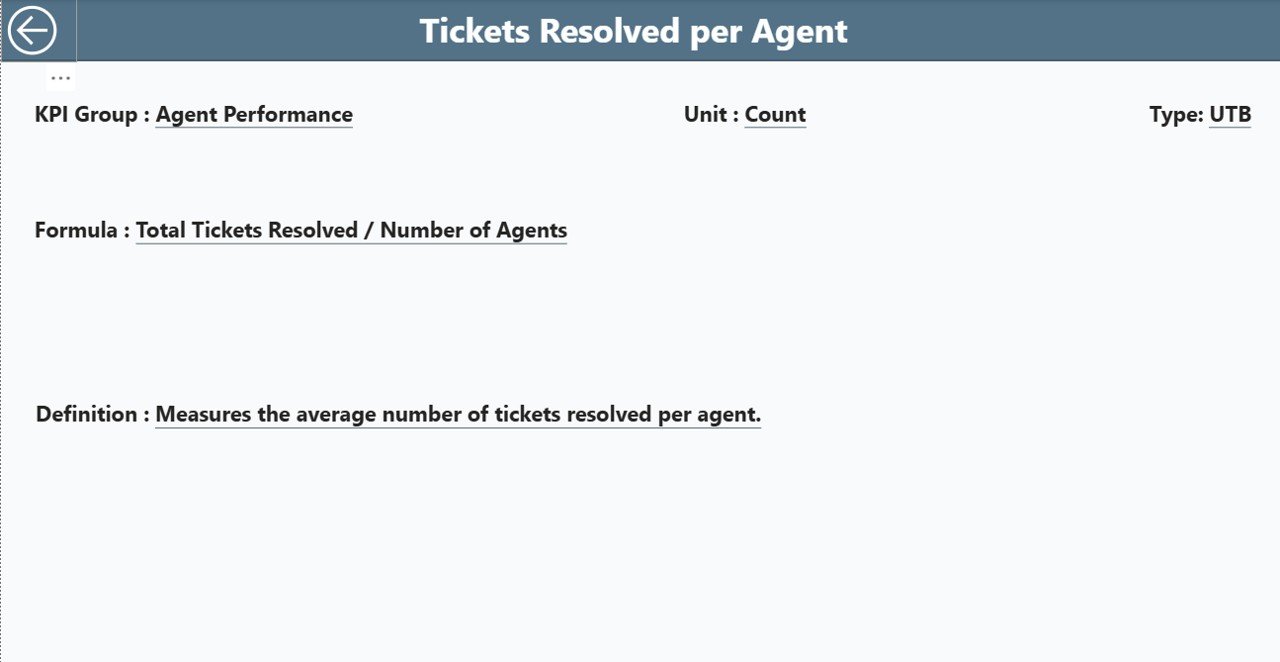Select the UTB type value
Viewport: 1280px width, 662px height.
coord(1230,115)
